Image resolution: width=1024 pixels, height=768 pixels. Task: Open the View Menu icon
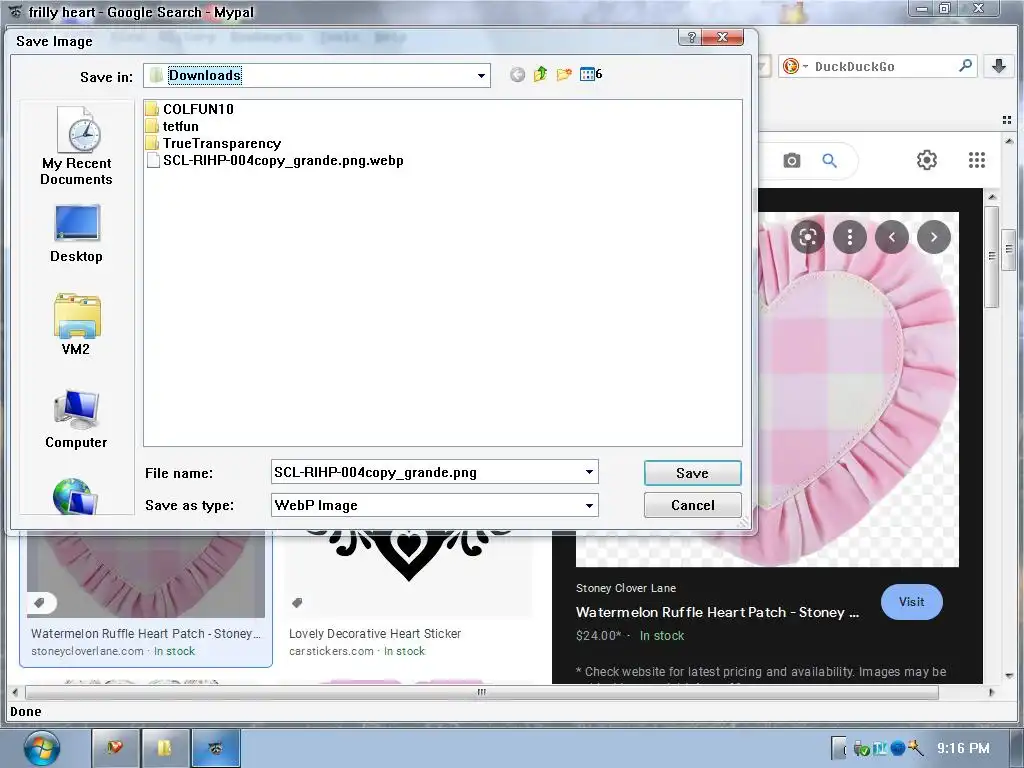point(590,74)
